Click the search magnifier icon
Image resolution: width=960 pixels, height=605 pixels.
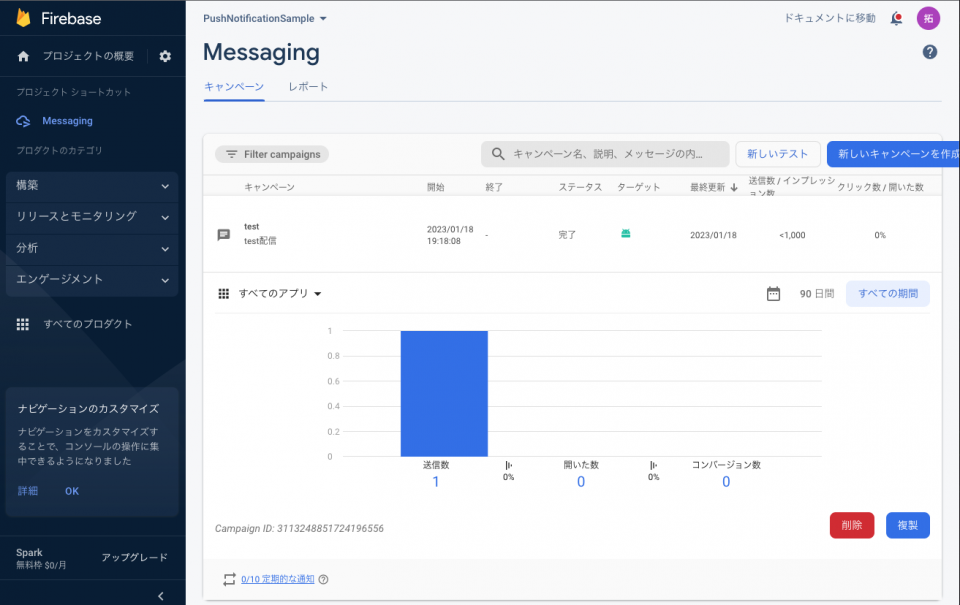pyautogui.click(x=497, y=154)
